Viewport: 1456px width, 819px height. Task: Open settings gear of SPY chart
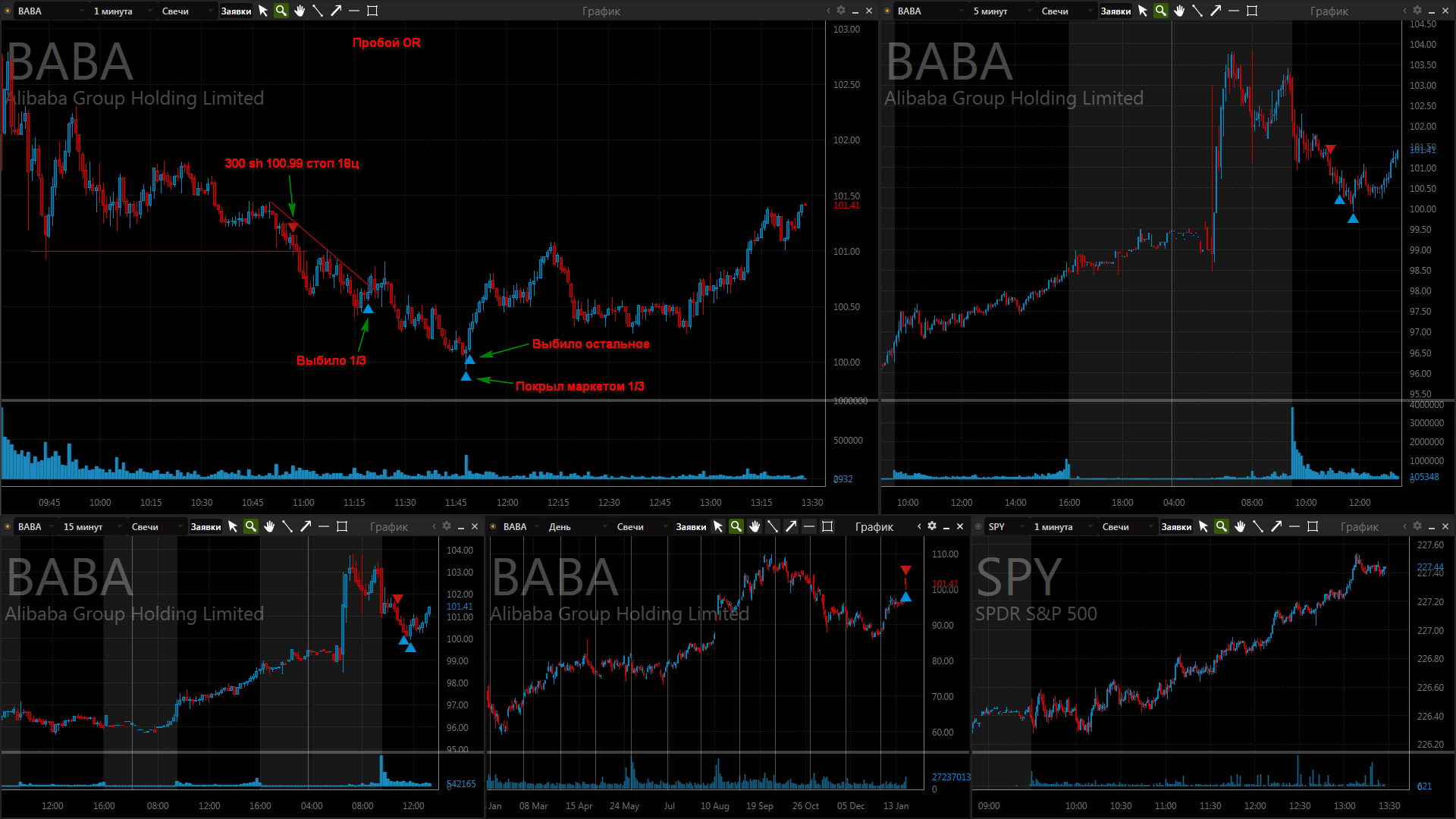[x=1417, y=526]
